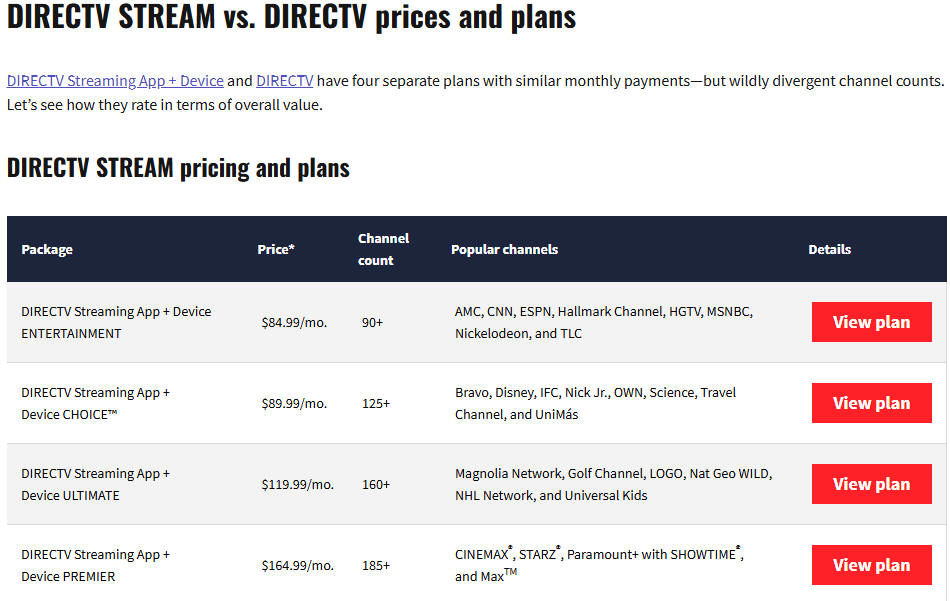Click the $119.99/mo. price cell

[297, 485]
